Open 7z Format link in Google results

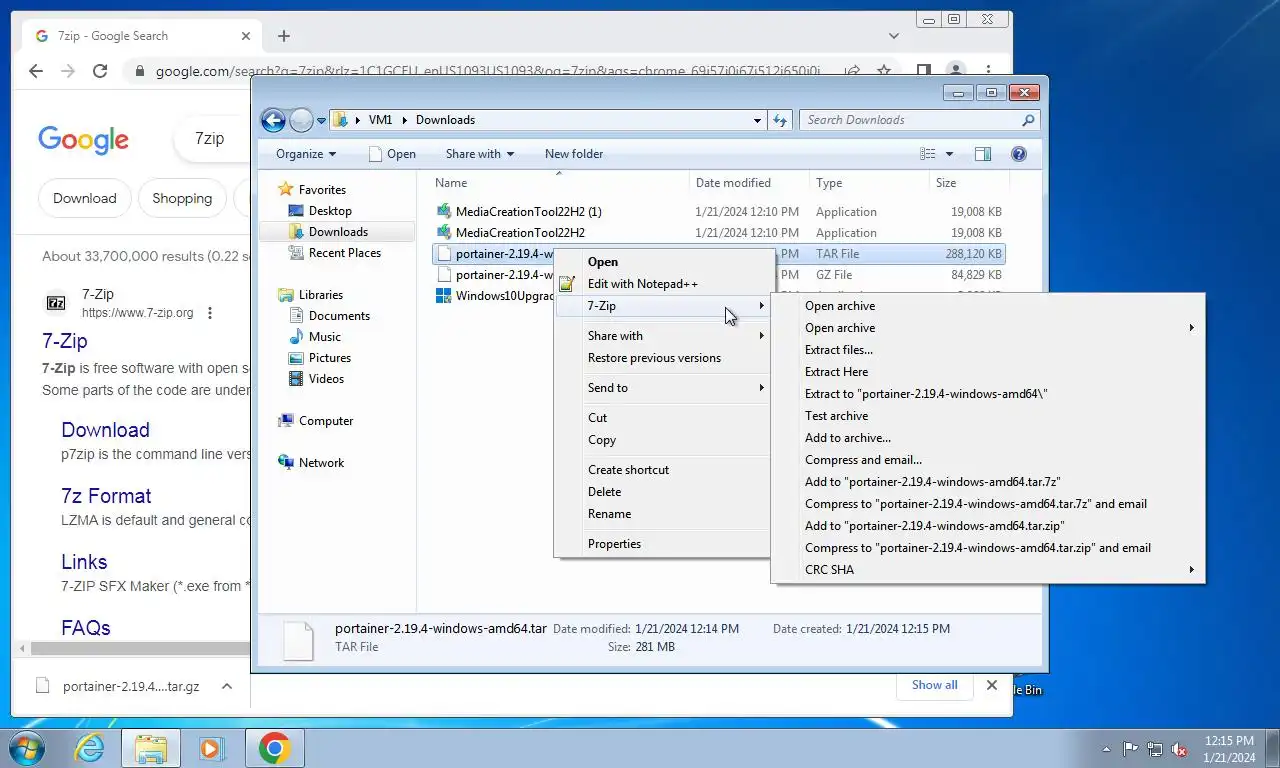[106, 496]
